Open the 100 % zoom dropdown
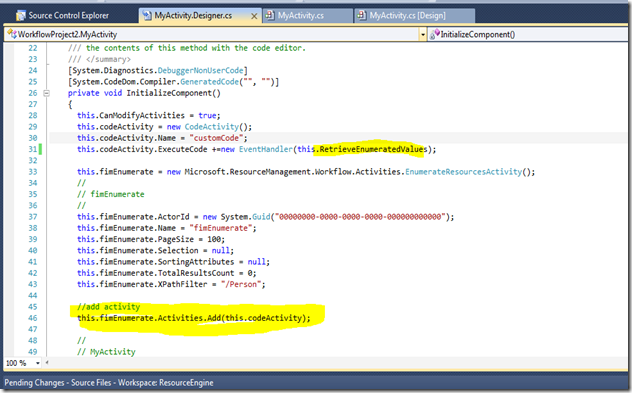Image resolution: width=632 pixels, height=393 pixels. 37,363
